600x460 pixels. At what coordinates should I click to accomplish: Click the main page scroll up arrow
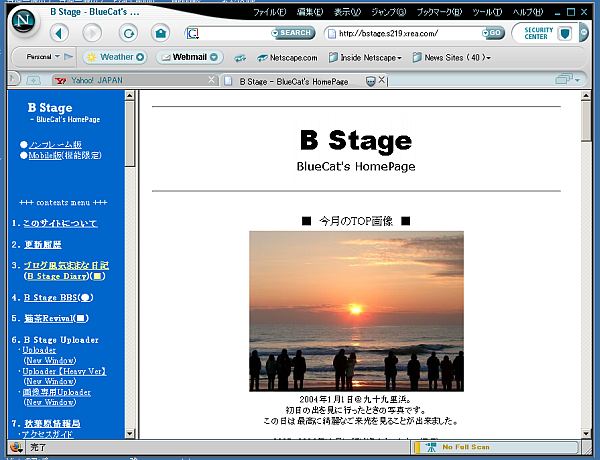tap(586, 96)
